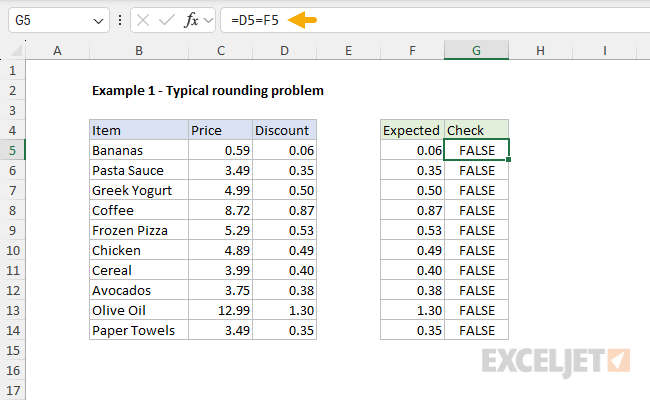650x400 pixels.
Task: Select the 'Coffee' cell
Action: click(x=139, y=210)
